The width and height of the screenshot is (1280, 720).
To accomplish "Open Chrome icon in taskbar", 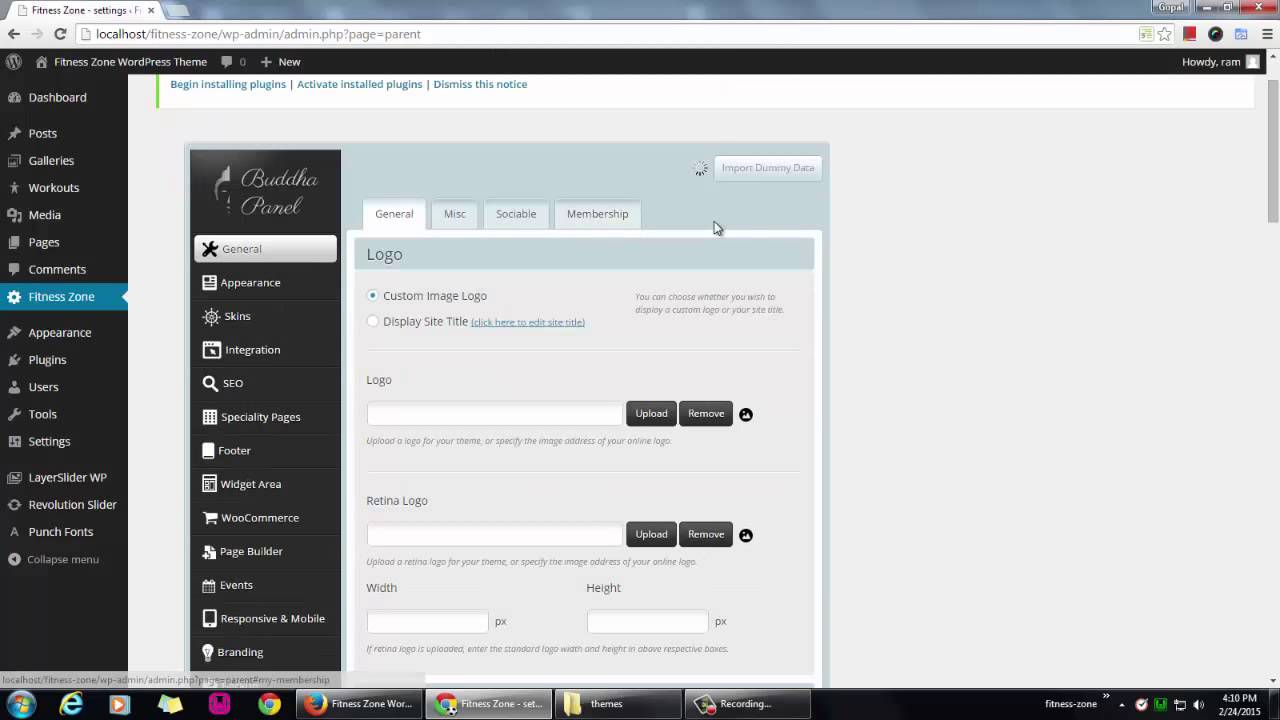I will (269, 704).
